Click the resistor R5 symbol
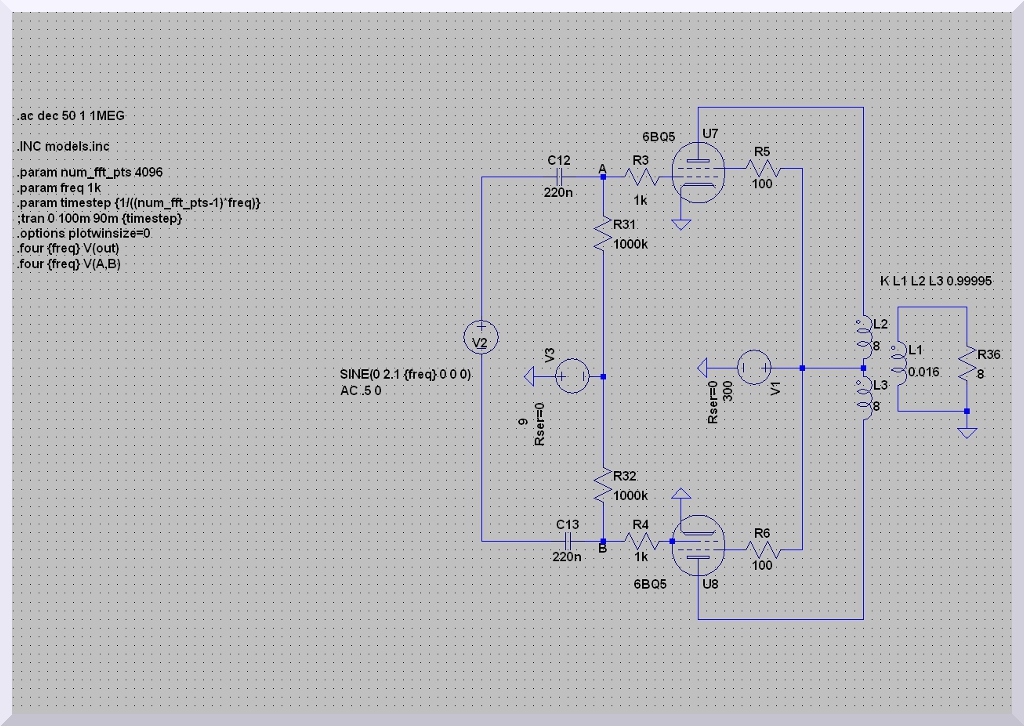Viewport: 1024px width, 726px height. pyautogui.click(x=762, y=169)
